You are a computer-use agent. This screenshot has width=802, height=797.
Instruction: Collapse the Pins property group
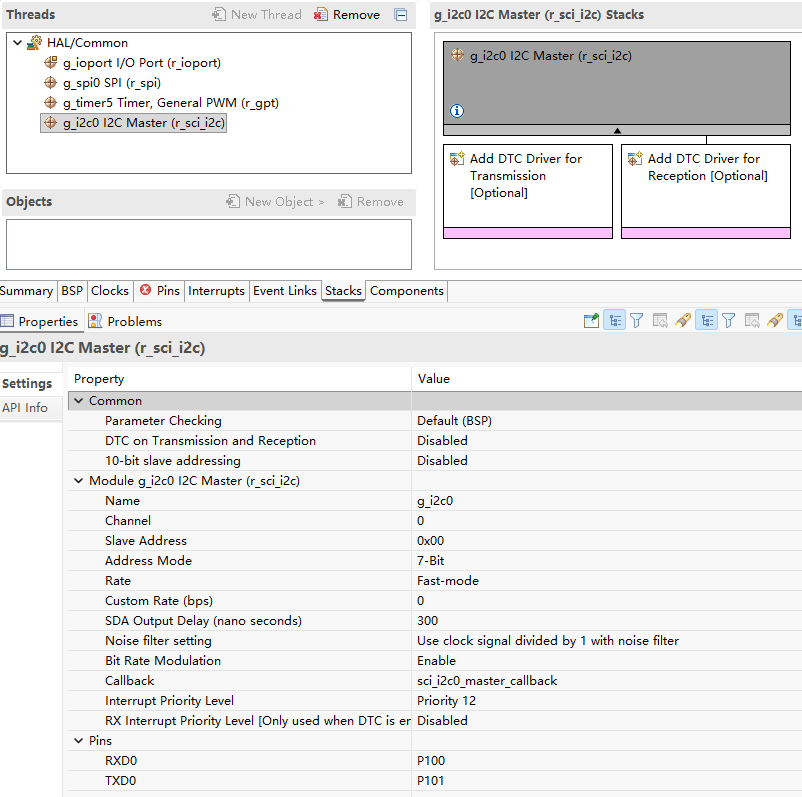(79, 741)
